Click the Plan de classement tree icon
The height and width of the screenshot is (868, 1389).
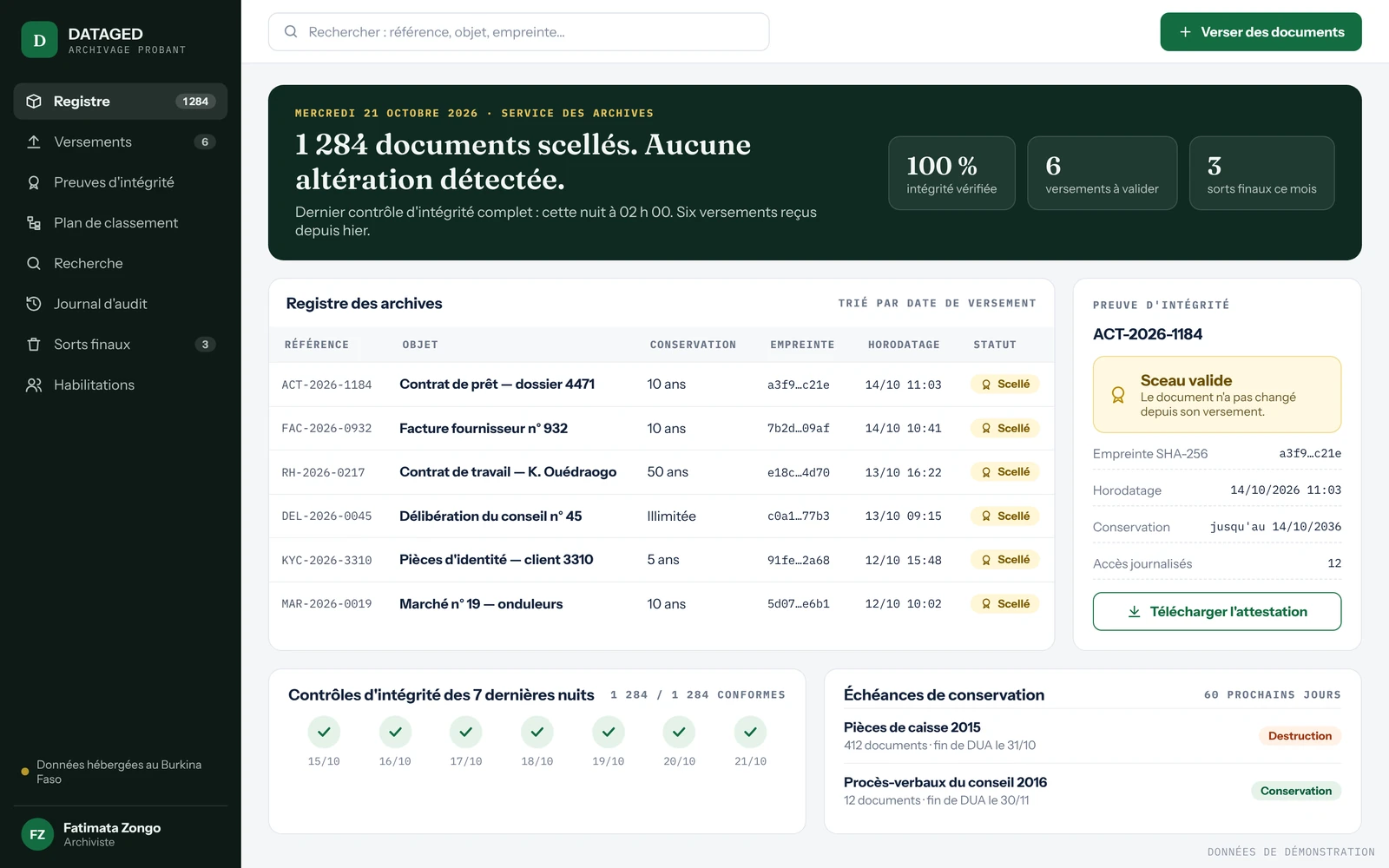point(34,223)
